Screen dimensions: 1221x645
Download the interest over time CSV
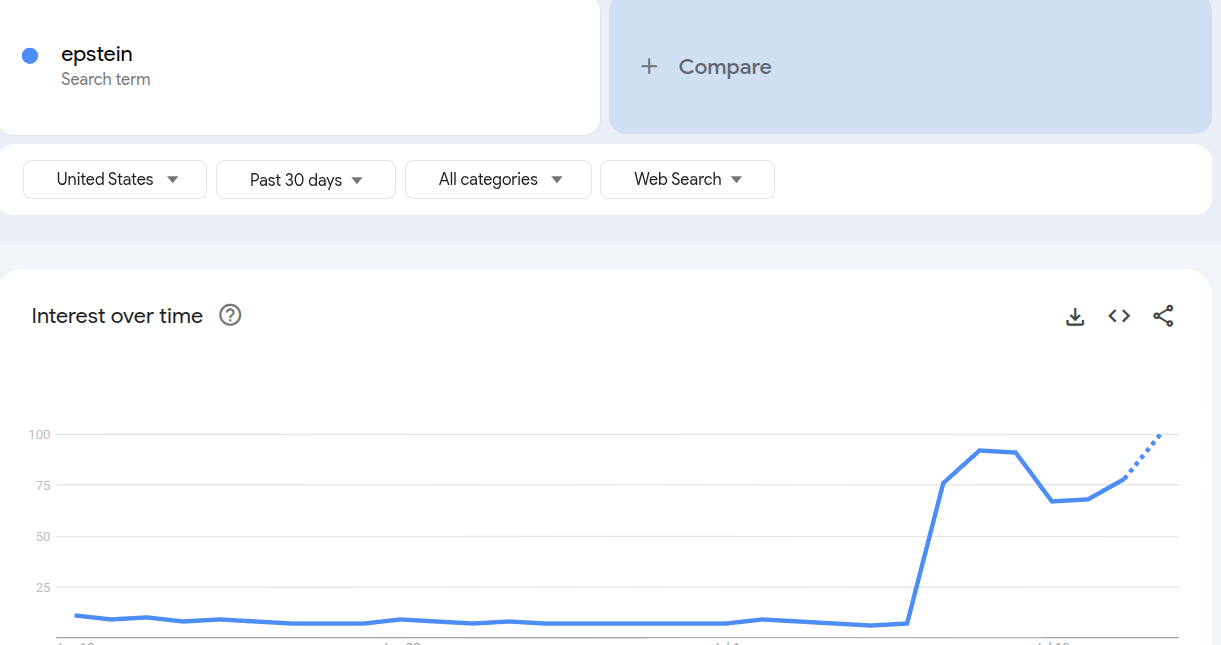click(1075, 317)
